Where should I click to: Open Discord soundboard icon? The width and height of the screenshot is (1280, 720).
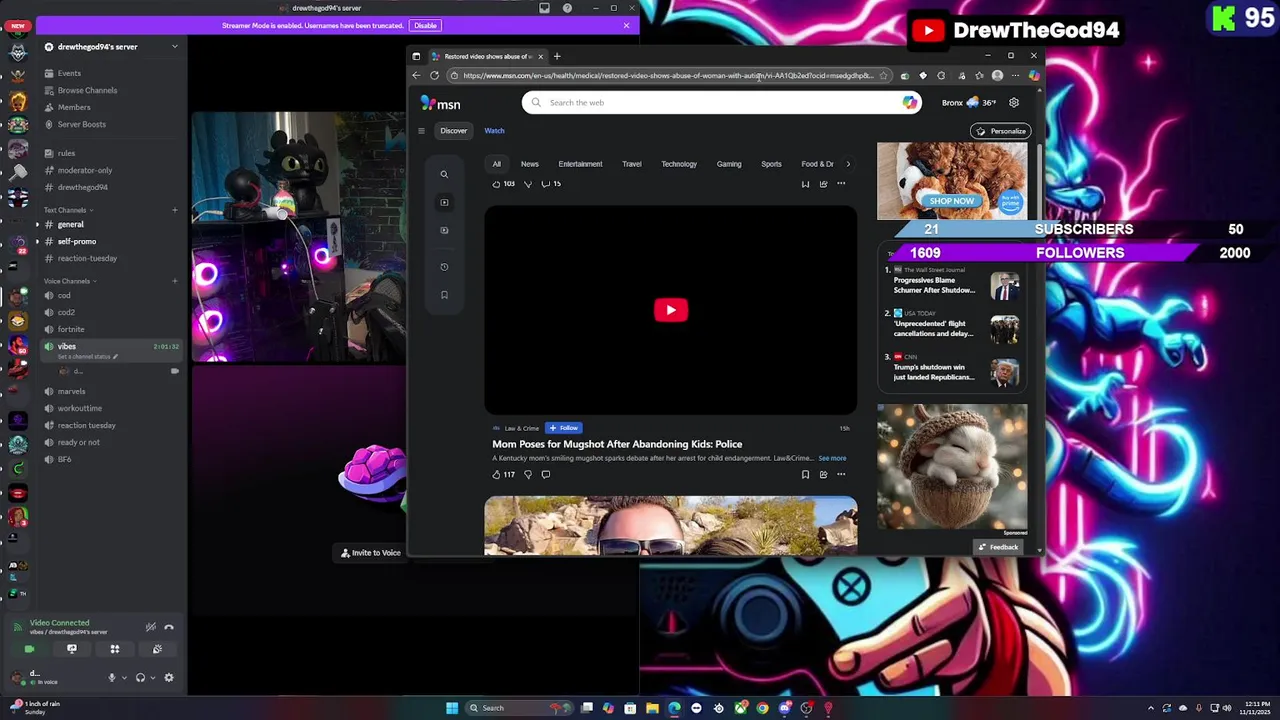click(x=157, y=649)
